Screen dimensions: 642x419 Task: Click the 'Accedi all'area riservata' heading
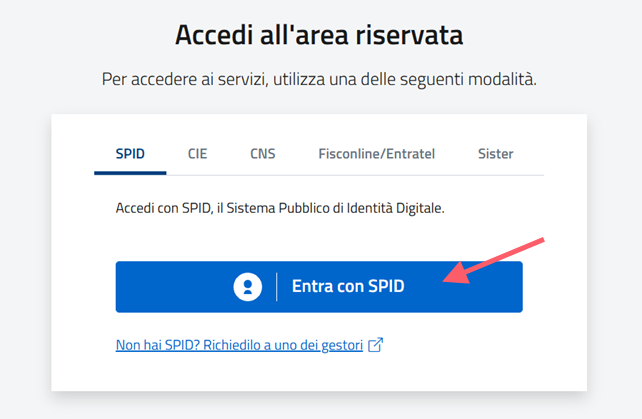coord(319,35)
